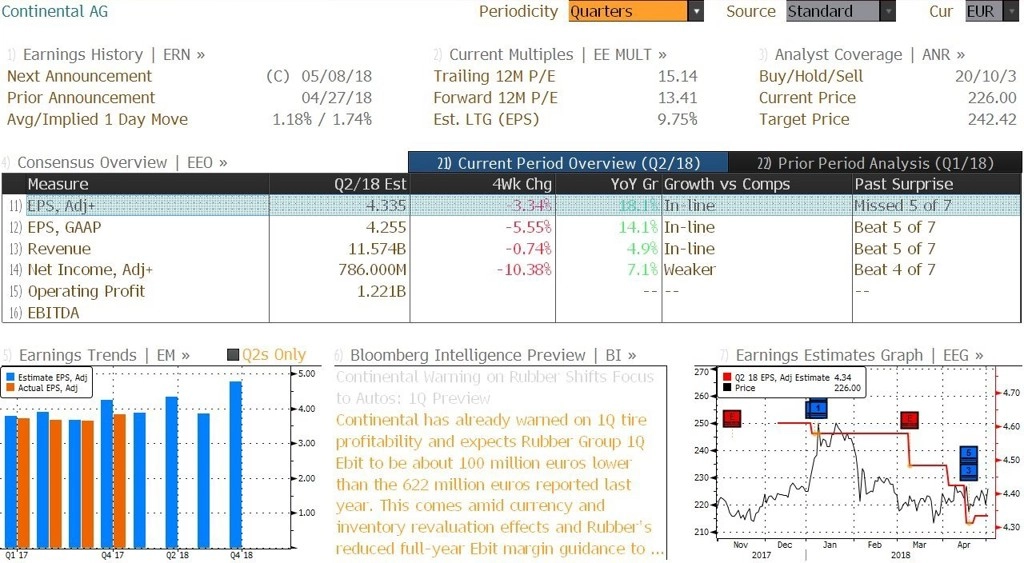Open the currency EUR dropdown
1024x563 pixels.
991,11
